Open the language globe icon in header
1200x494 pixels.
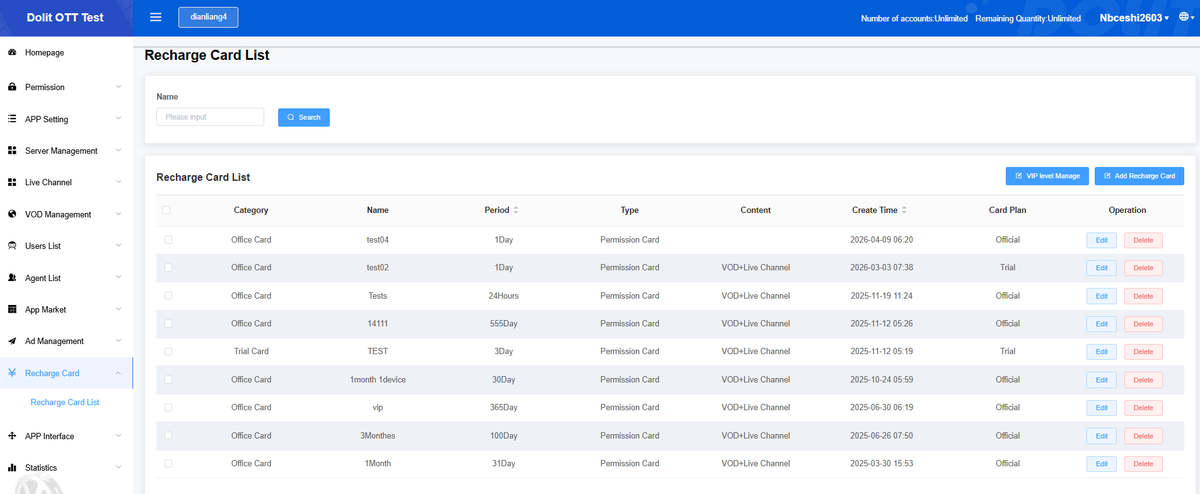1183,18
